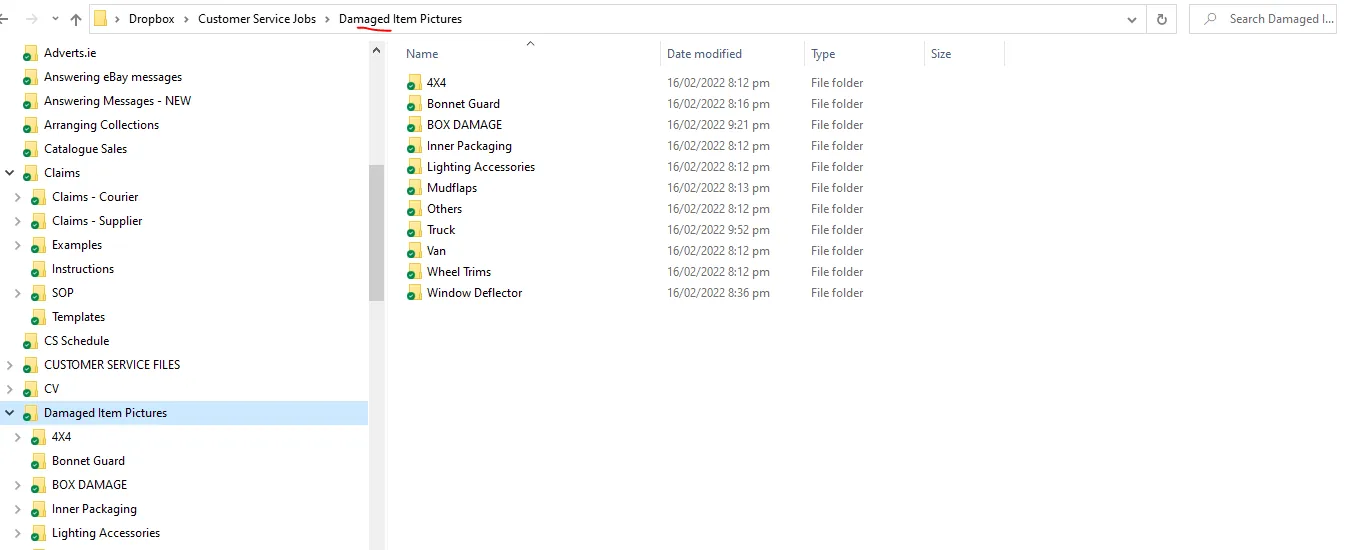Click the Forward navigation arrow

click(x=31, y=19)
